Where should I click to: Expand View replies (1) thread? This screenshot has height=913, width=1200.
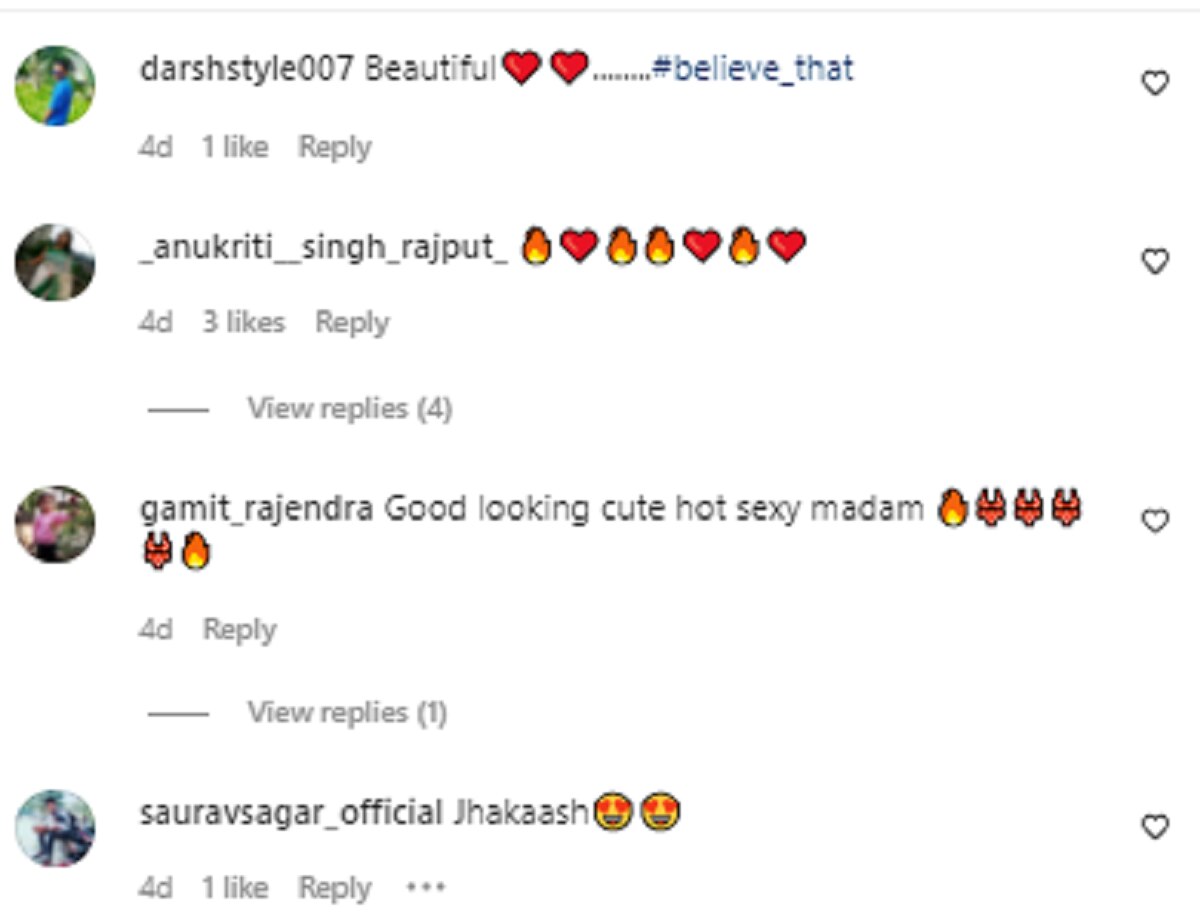point(347,713)
